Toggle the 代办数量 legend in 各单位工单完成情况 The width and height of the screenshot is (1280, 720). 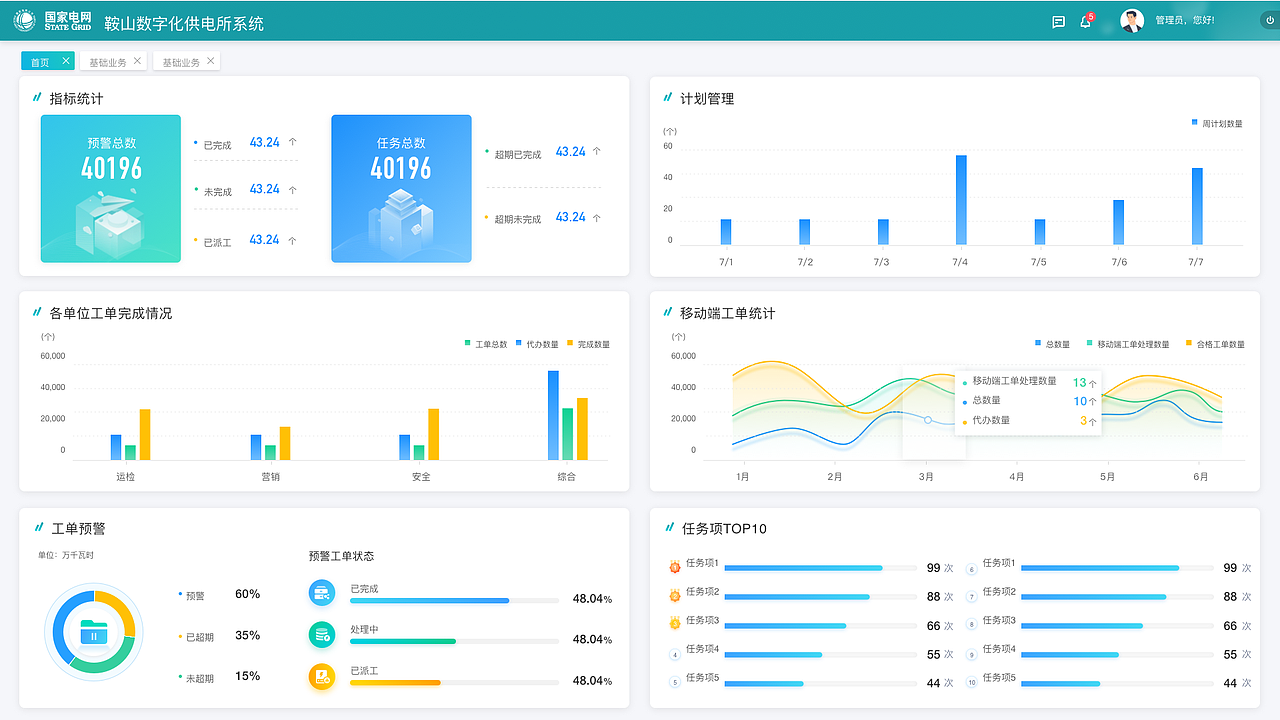coord(537,345)
